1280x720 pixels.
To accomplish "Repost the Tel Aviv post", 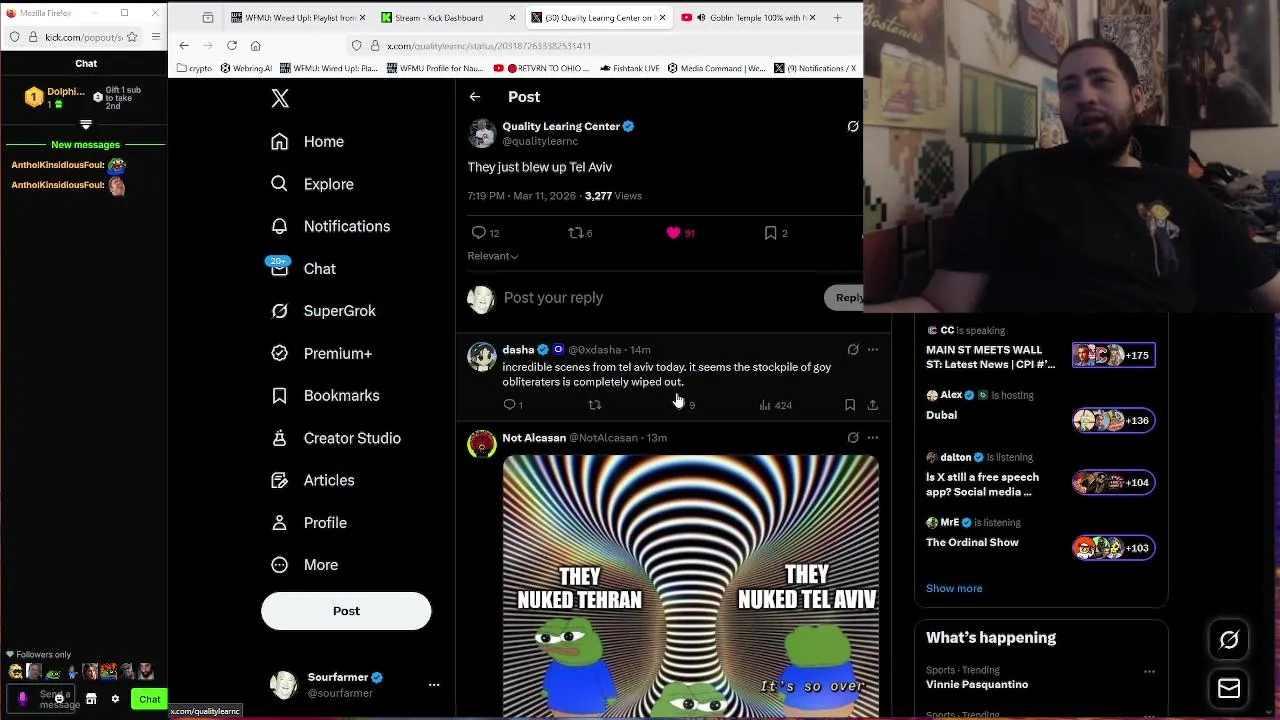I will coord(580,233).
